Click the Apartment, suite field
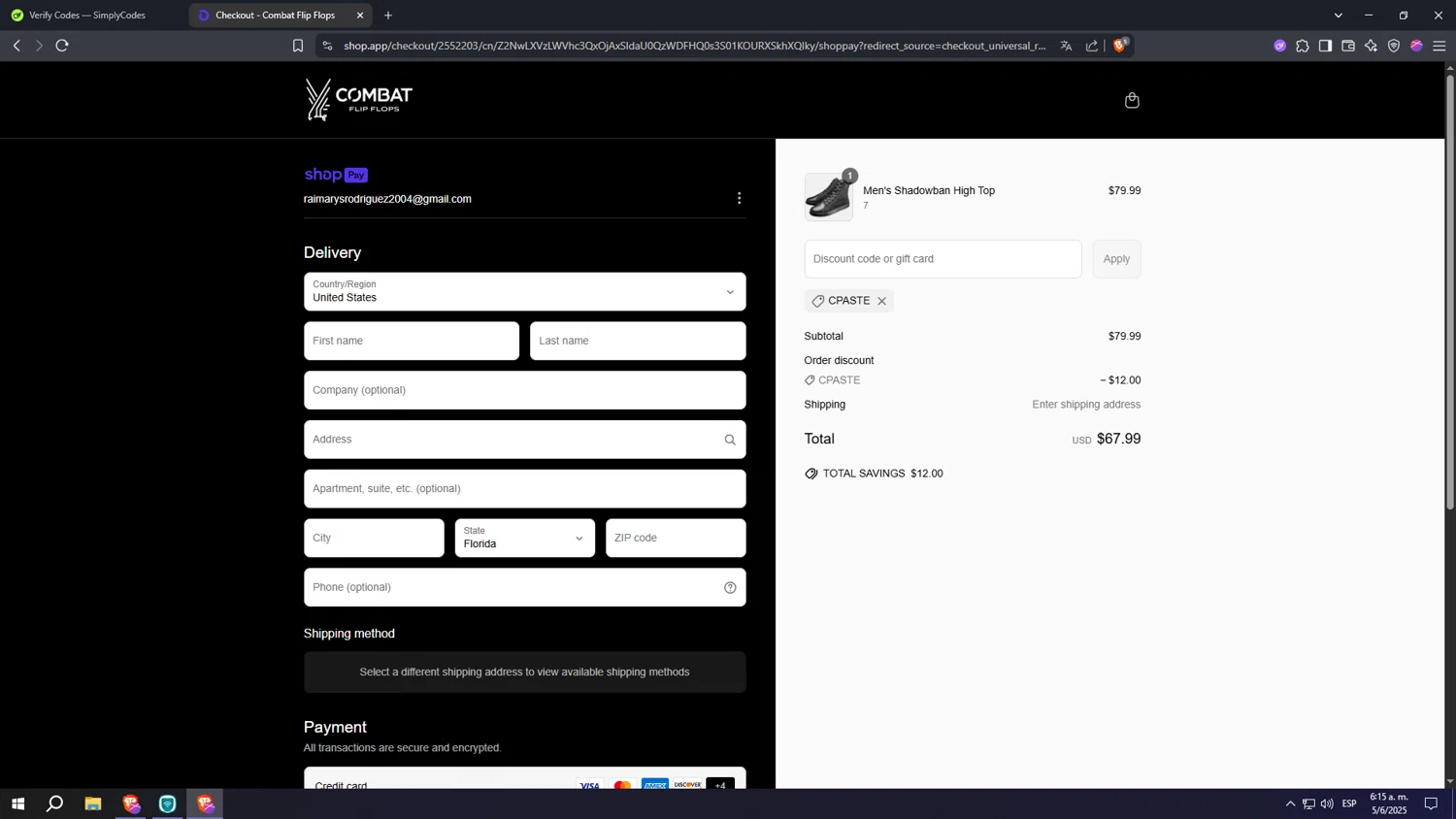 point(525,489)
